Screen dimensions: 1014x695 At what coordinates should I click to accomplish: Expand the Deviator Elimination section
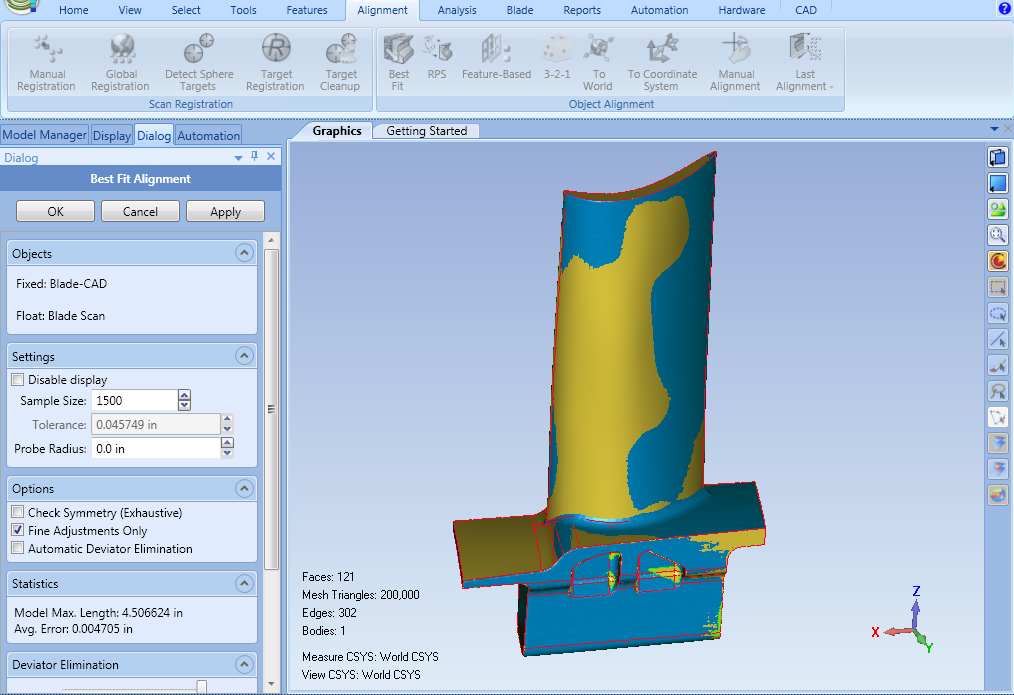(x=244, y=663)
